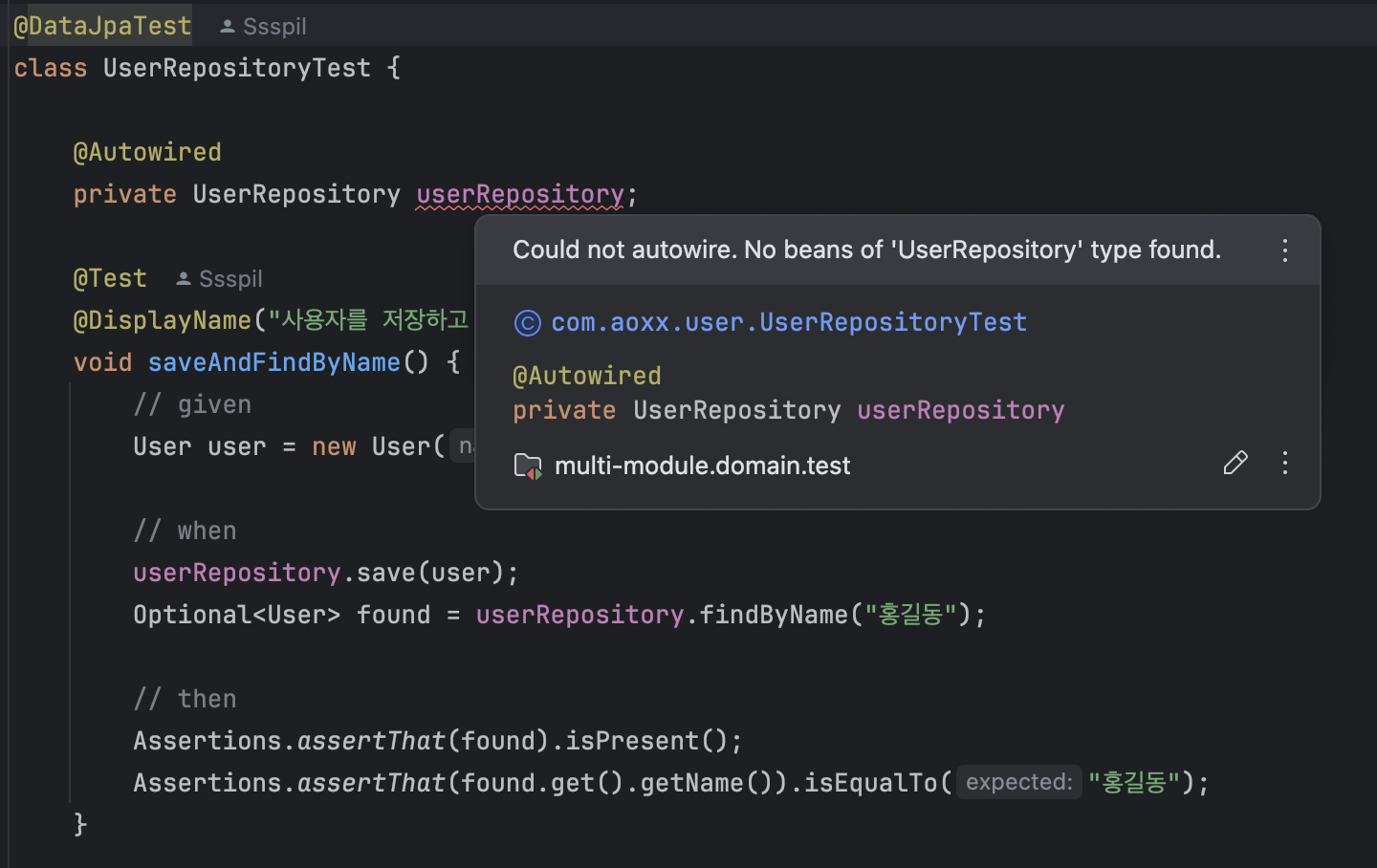Click the red squiggly-underlined userRepository field

coord(520,194)
